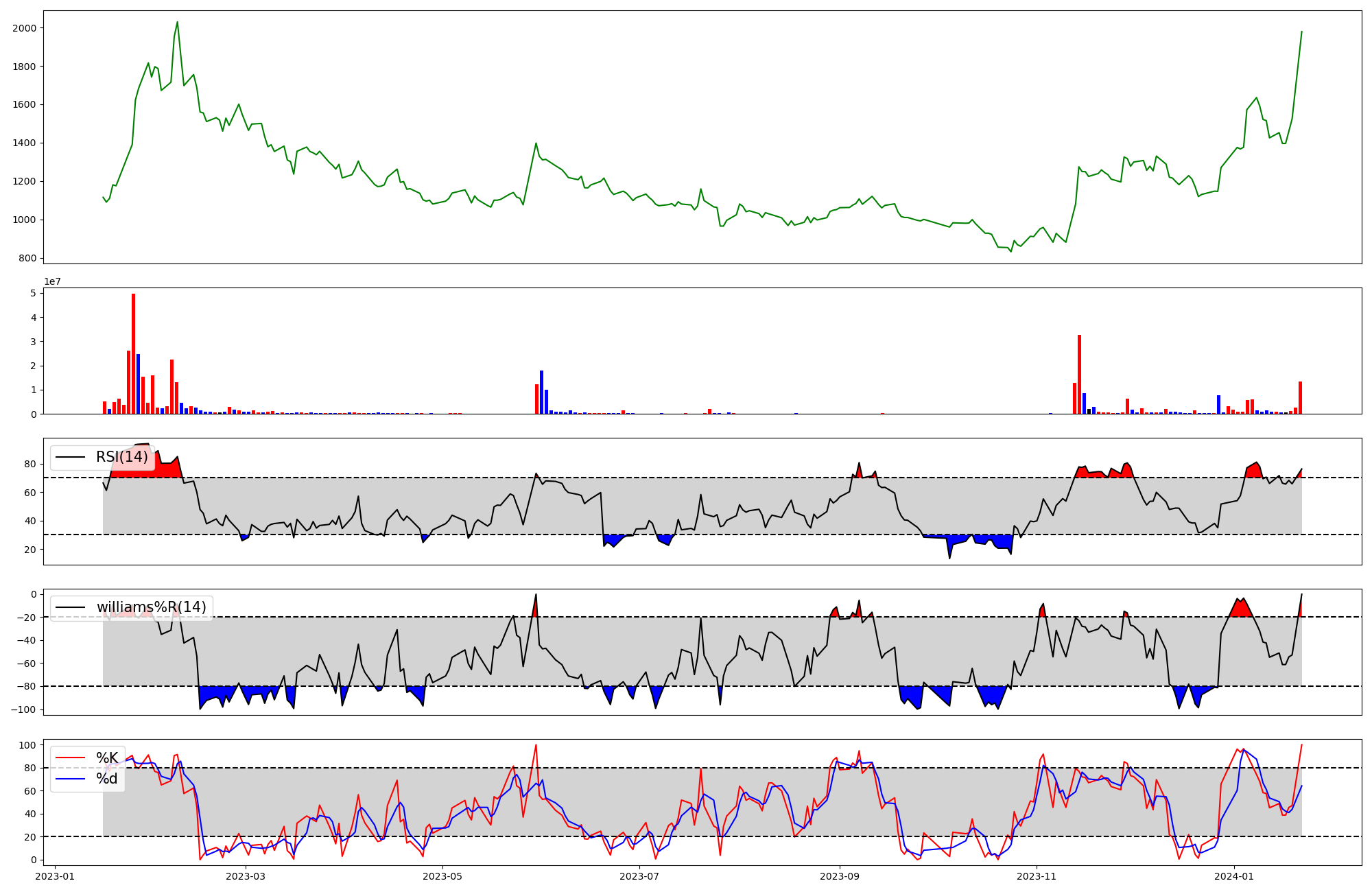
Task: Click the black RSI legend line sample
Action: pos(70,457)
